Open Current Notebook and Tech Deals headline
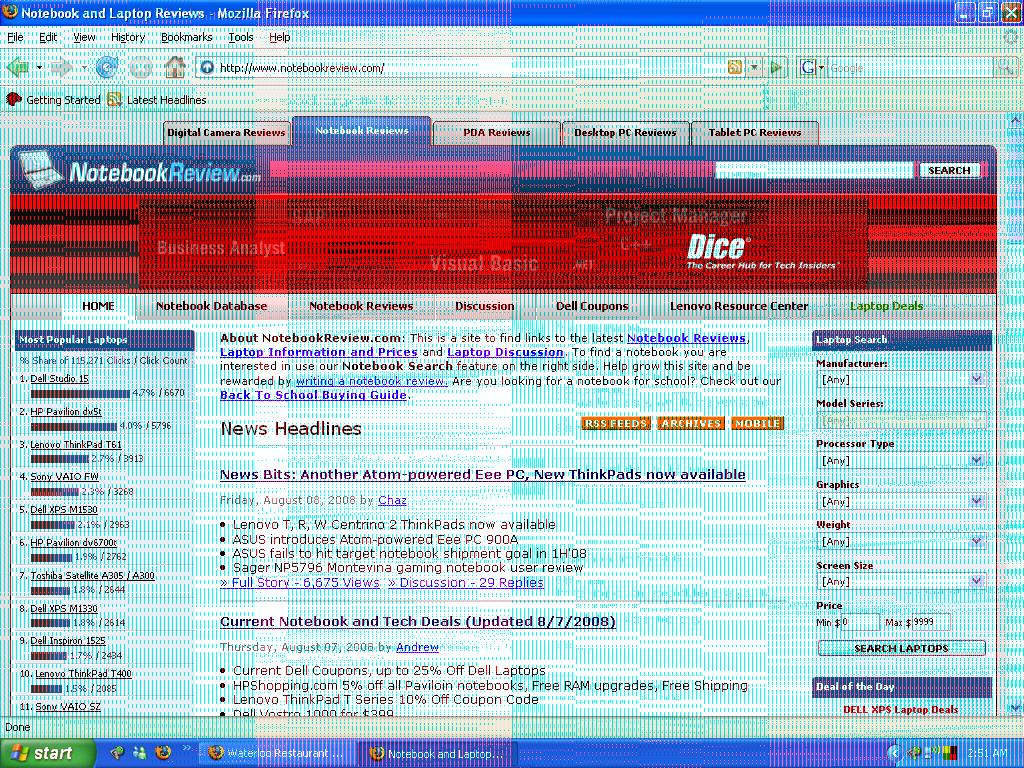The height and width of the screenshot is (768, 1024). (x=418, y=622)
